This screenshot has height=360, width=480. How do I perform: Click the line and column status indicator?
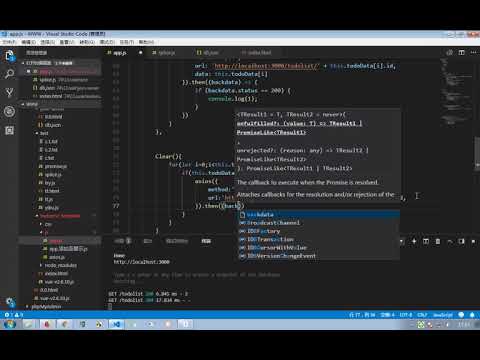(x=362, y=315)
